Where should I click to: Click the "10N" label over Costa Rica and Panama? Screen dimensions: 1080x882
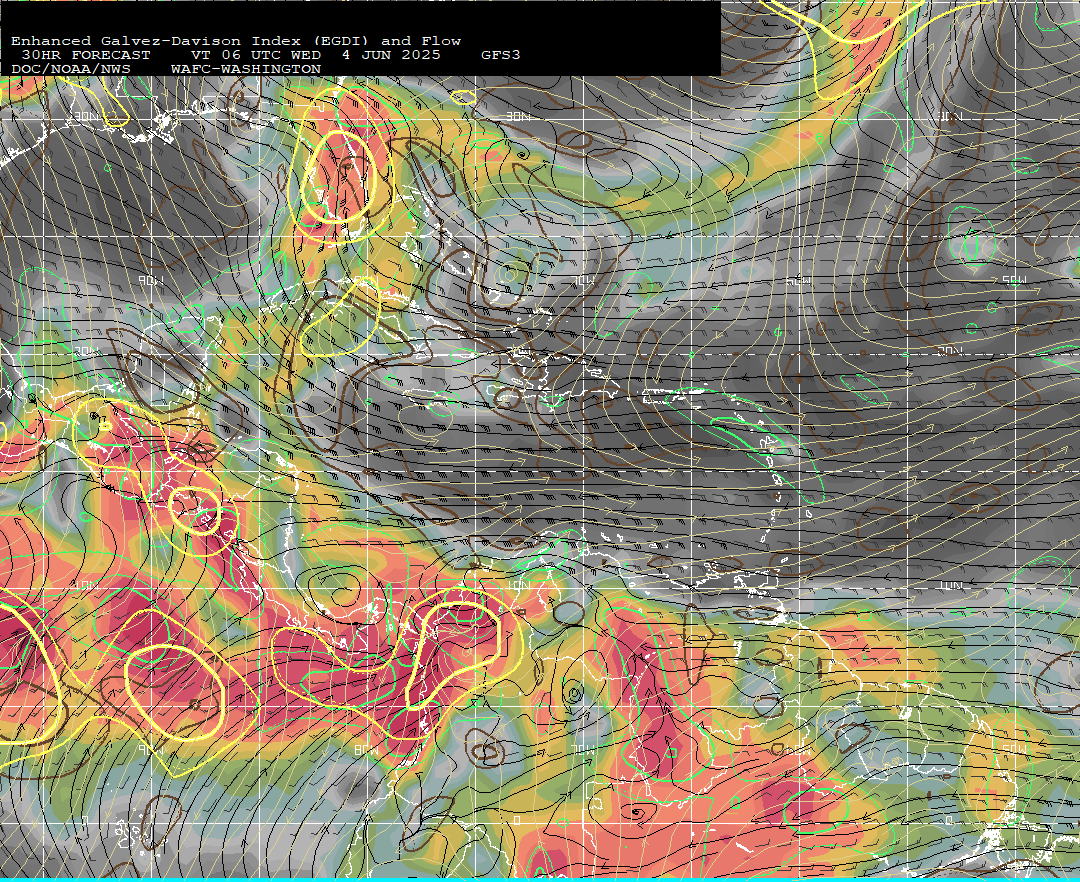[86, 585]
